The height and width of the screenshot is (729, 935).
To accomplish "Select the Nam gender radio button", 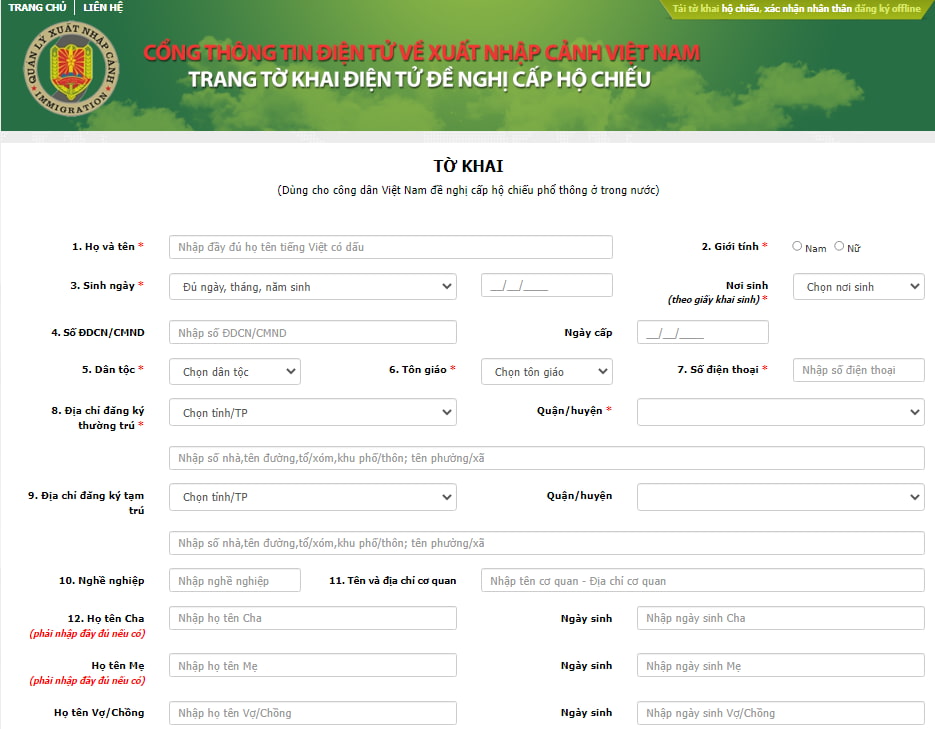I will coord(797,246).
